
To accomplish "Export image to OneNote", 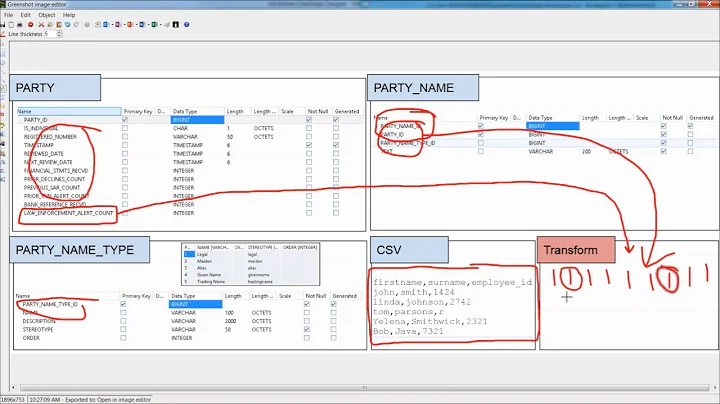I will pos(118,25).
